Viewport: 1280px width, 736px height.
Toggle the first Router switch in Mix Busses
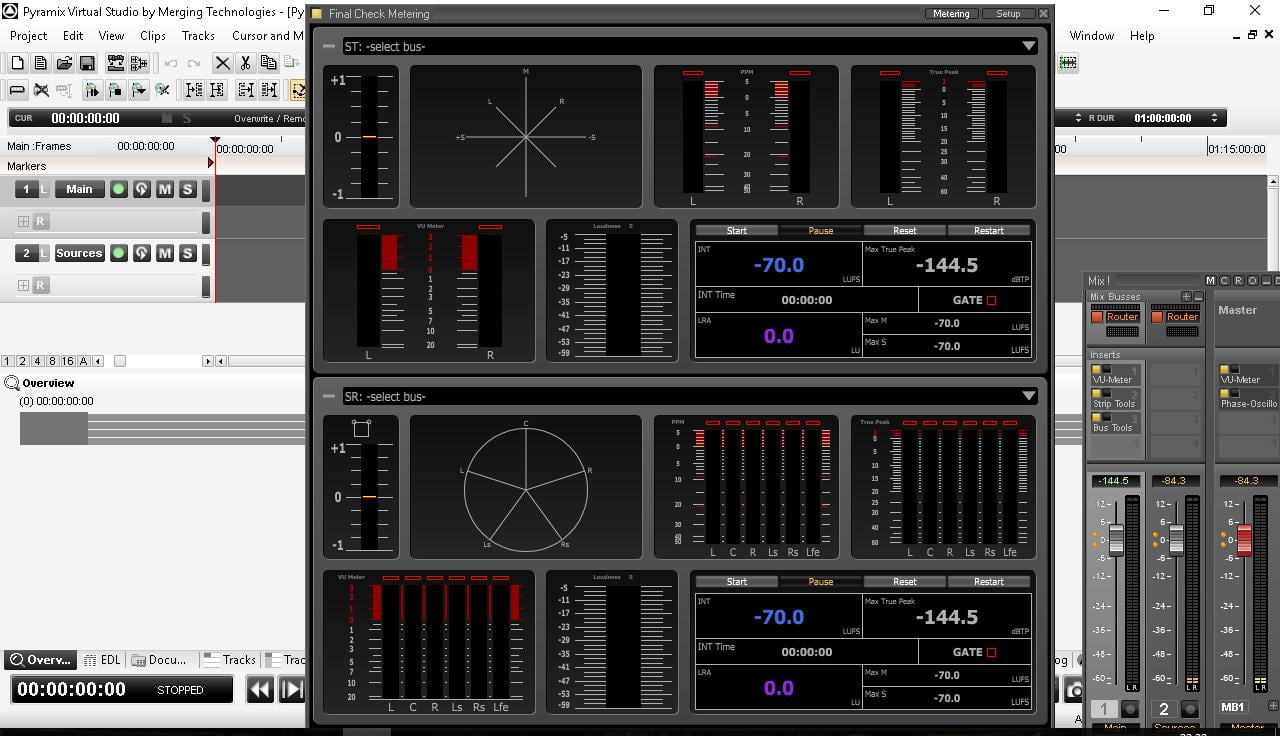pyautogui.click(x=1097, y=317)
